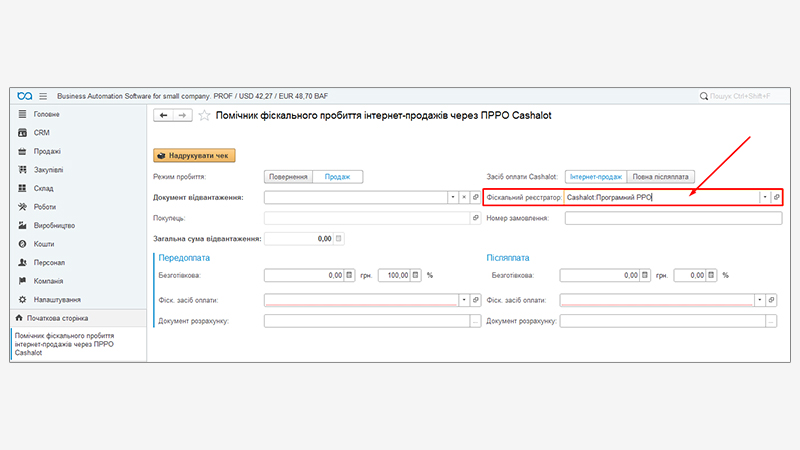Clear the Документ відвантаження field with X
800x450 pixels.
point(463,198)
